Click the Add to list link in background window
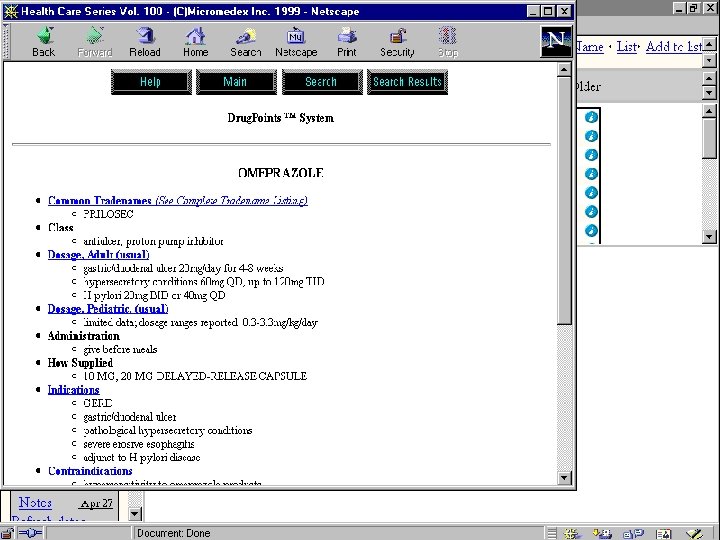The height and width of the screenshot is (540, 720). point(674,46)
